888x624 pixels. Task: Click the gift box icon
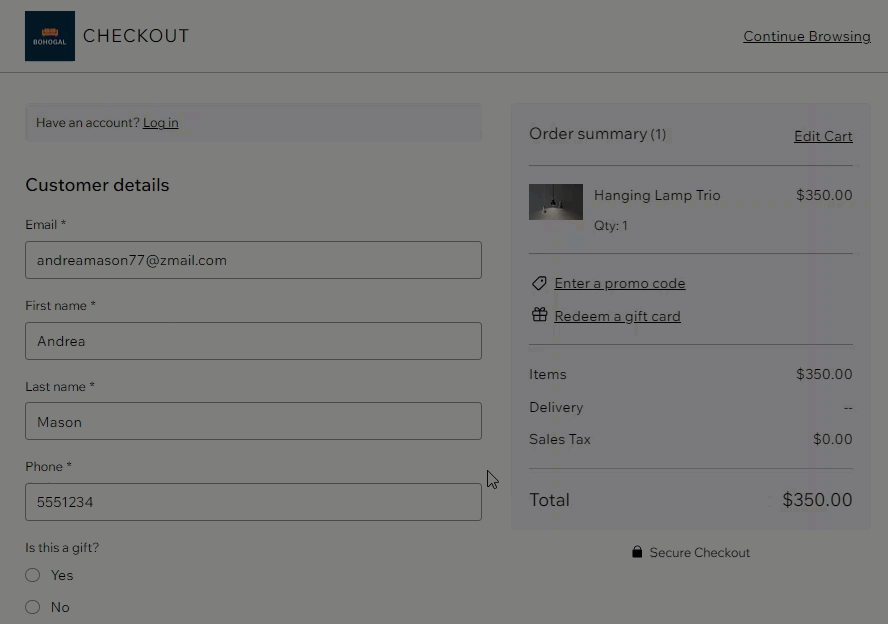[x=539, y=315]
